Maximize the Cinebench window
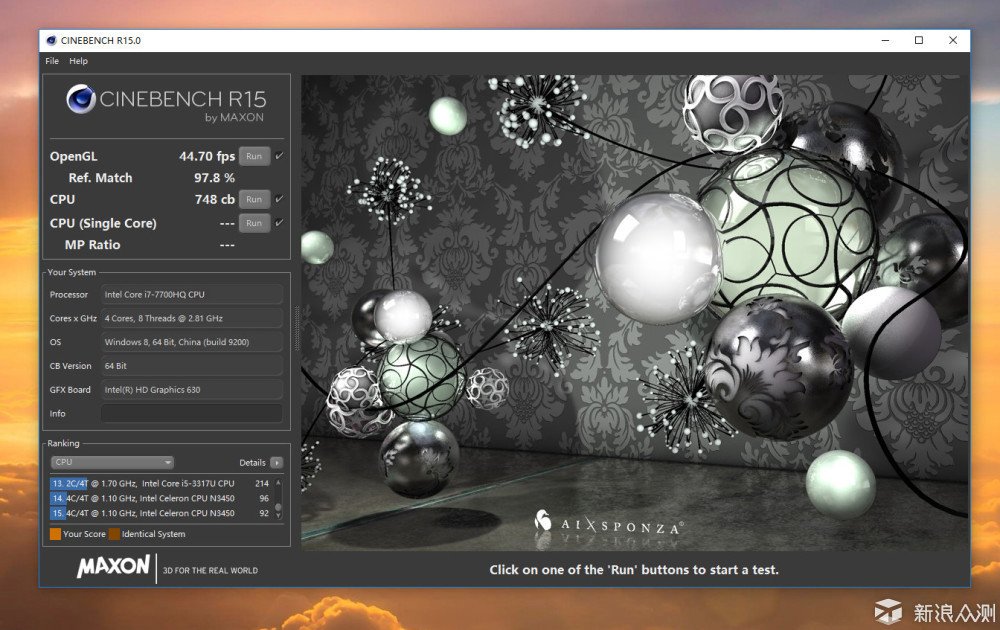 pos(919,40)
